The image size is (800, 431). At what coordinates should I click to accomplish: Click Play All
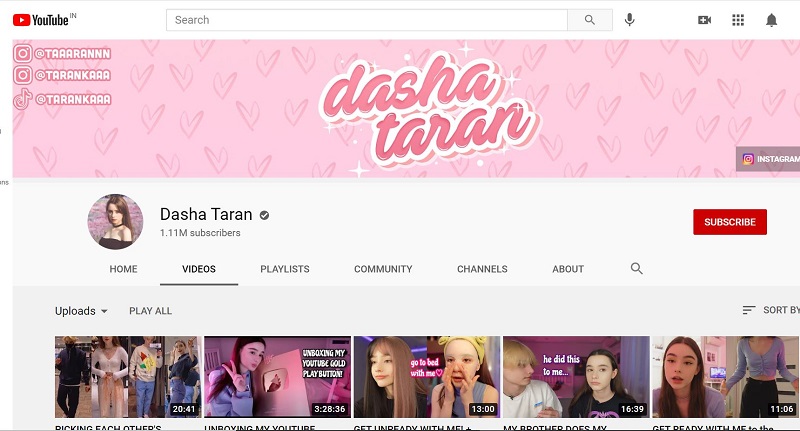pyautogui.click(x=151, y=311)
